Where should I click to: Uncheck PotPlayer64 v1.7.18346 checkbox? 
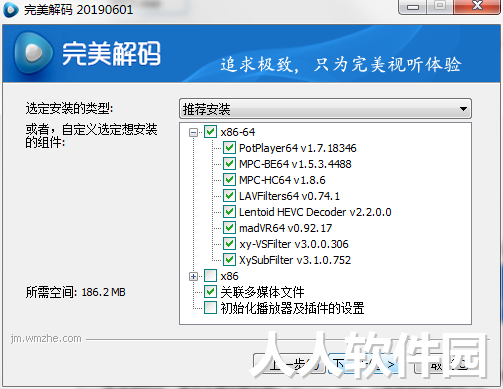(229, 148)
